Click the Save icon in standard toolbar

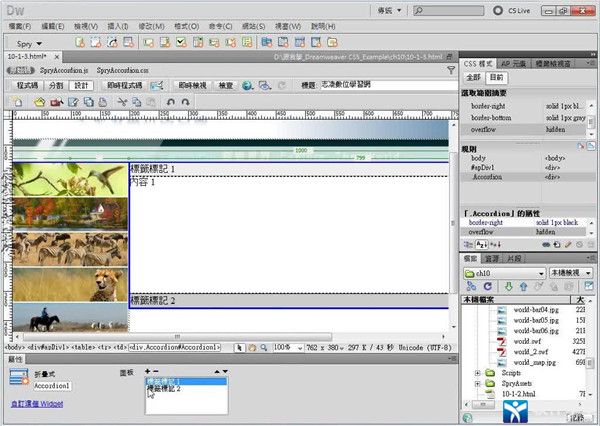(x=73, y=102)
